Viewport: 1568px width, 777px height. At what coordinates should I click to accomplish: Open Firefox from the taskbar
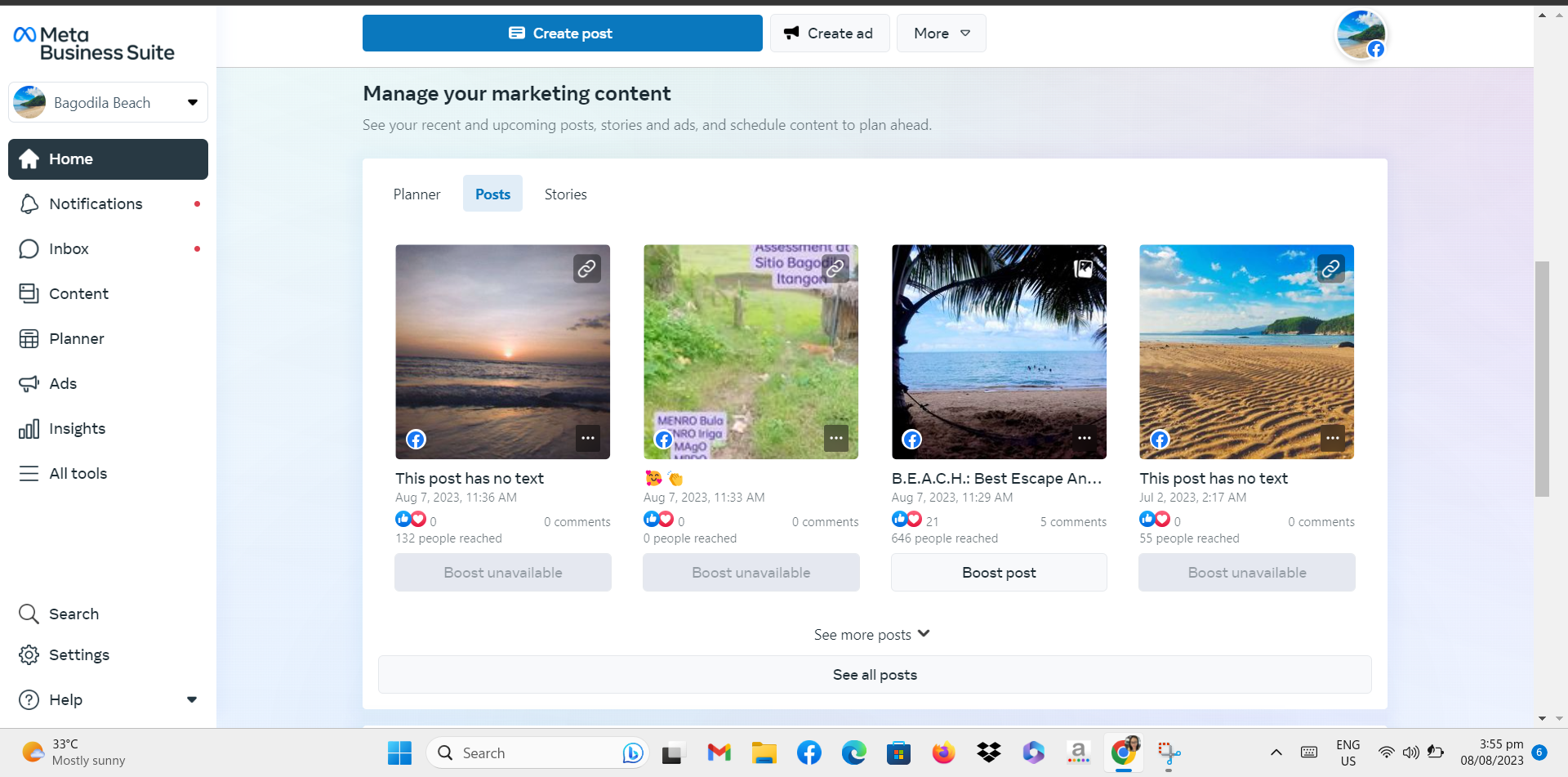(943, 753)
